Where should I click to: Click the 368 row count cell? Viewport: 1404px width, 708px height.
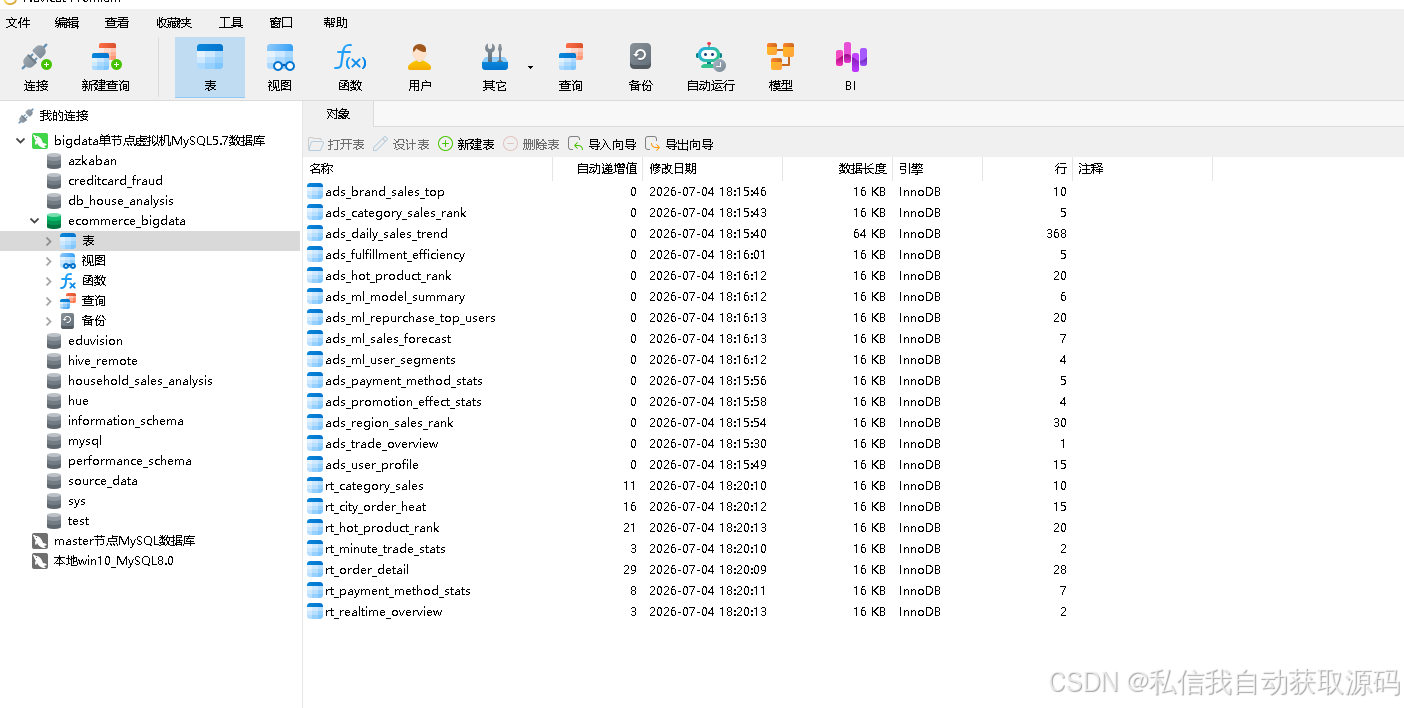[1056, 234]
